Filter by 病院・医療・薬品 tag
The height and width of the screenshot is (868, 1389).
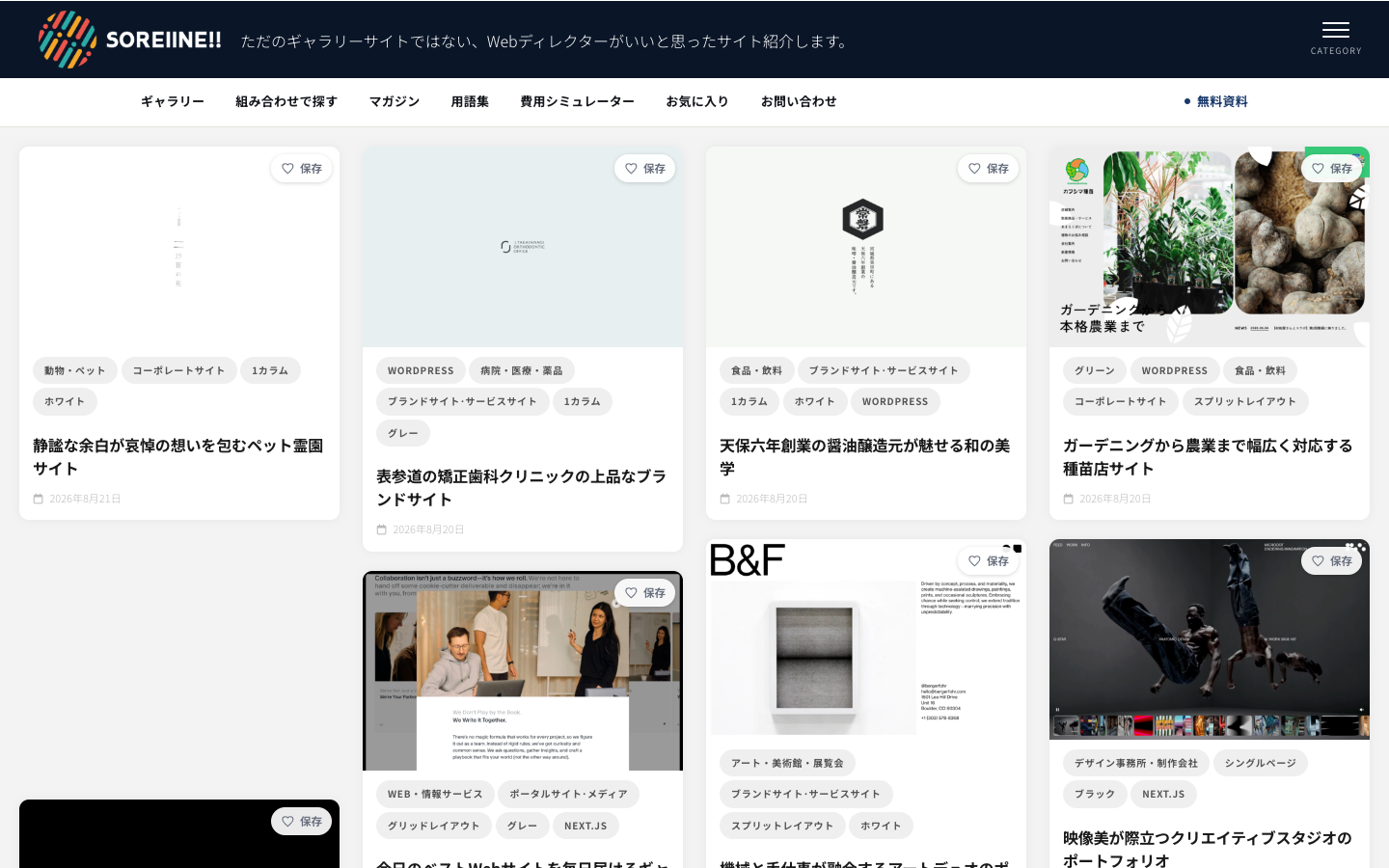(522, 370)
